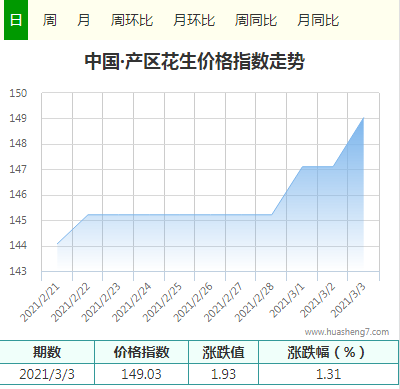Click the x-axis date 2021/2/25
Image resolution: width=400 pixels, height=389 pixels.
(x=162, y=303)
